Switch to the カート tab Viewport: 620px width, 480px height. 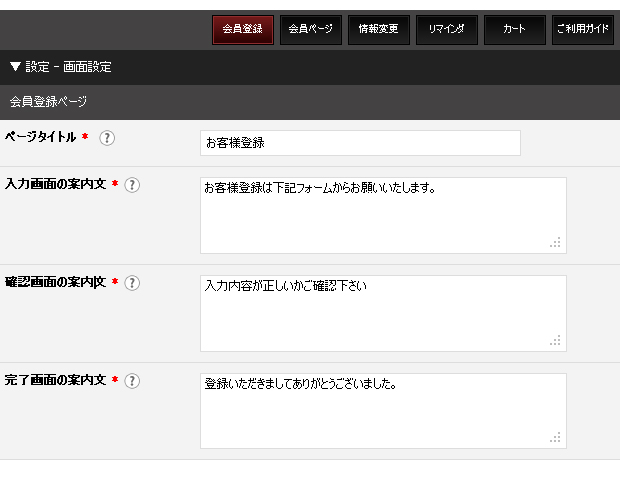tap(515, 30)
